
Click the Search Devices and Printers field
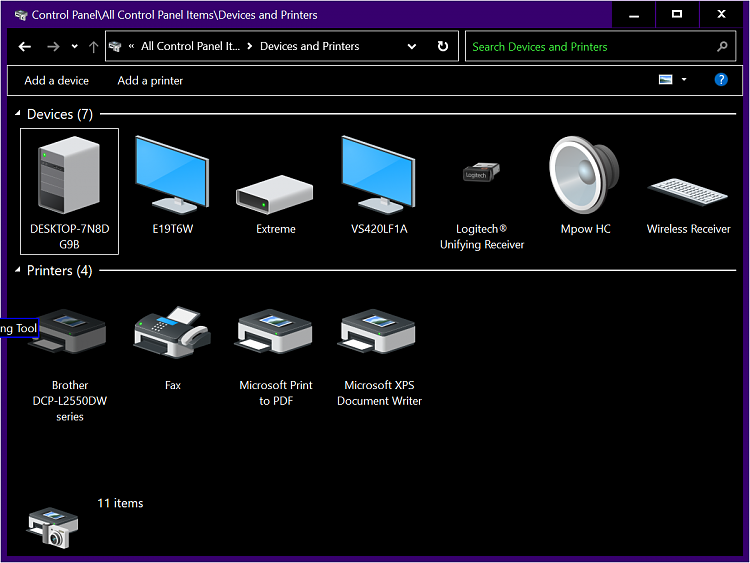tap(590, 47)
